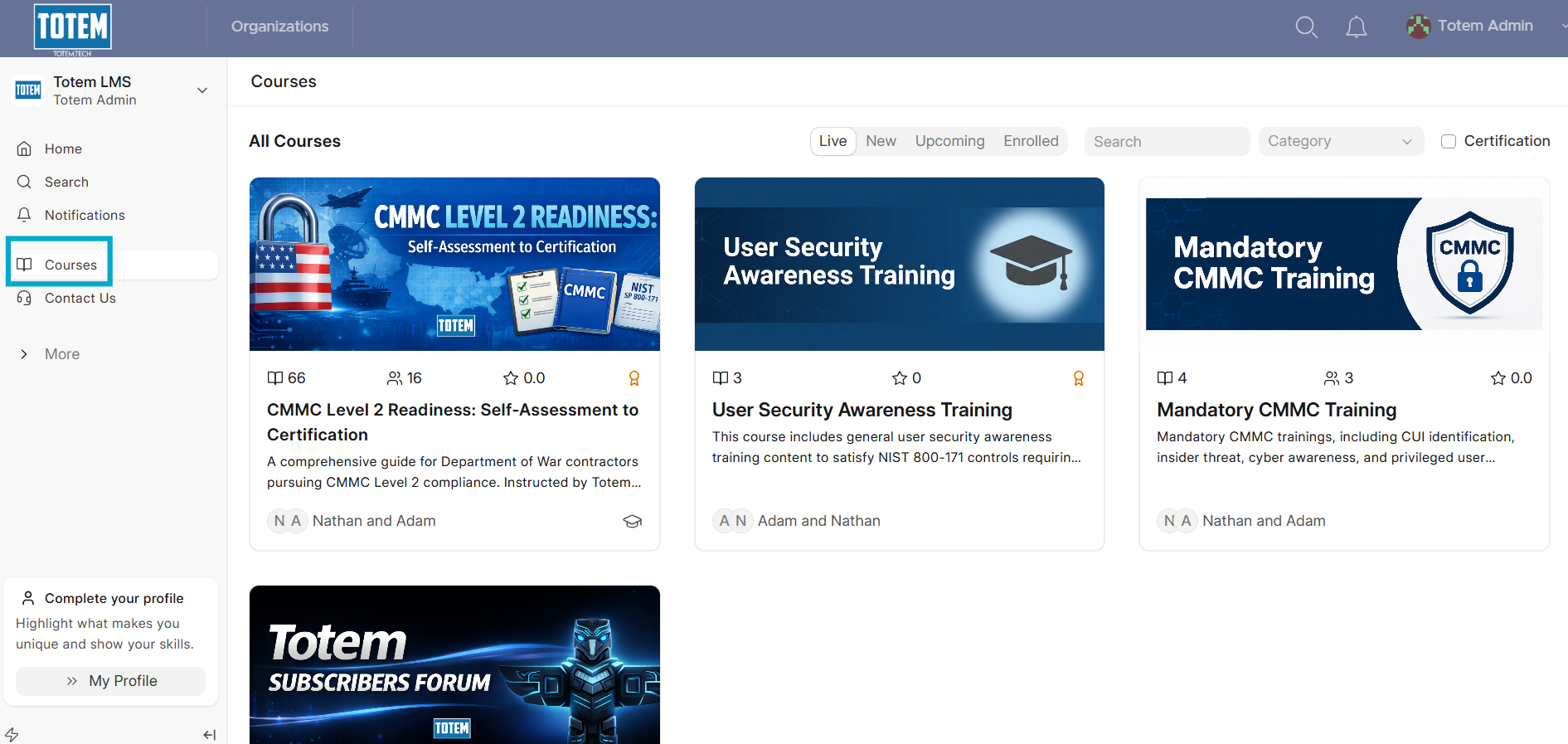Switch to the Enrolled courses tab
This screenshot has height=744, width=1568.
point(1031,141)
